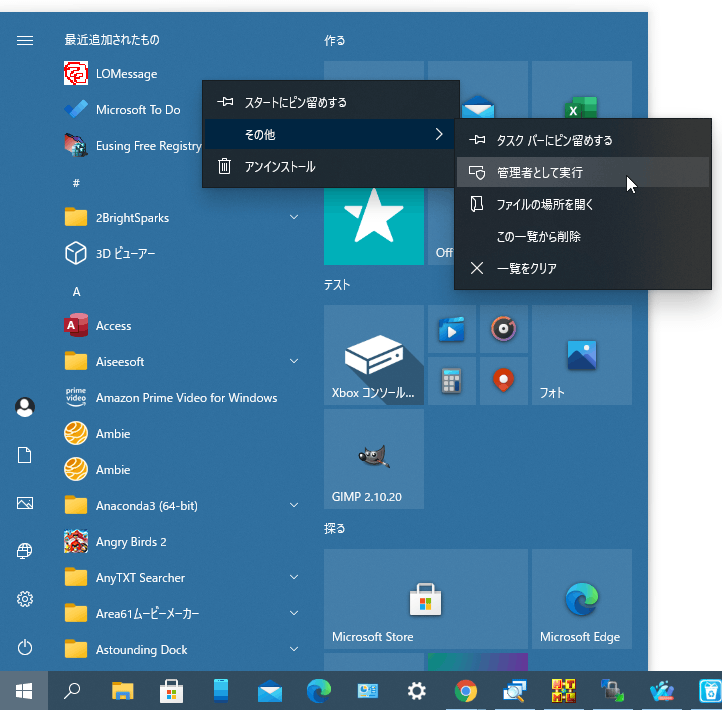This screenshot has height=710, width=722.
Task: Choose この一覧から削除
Action: [x=582, y=236]
